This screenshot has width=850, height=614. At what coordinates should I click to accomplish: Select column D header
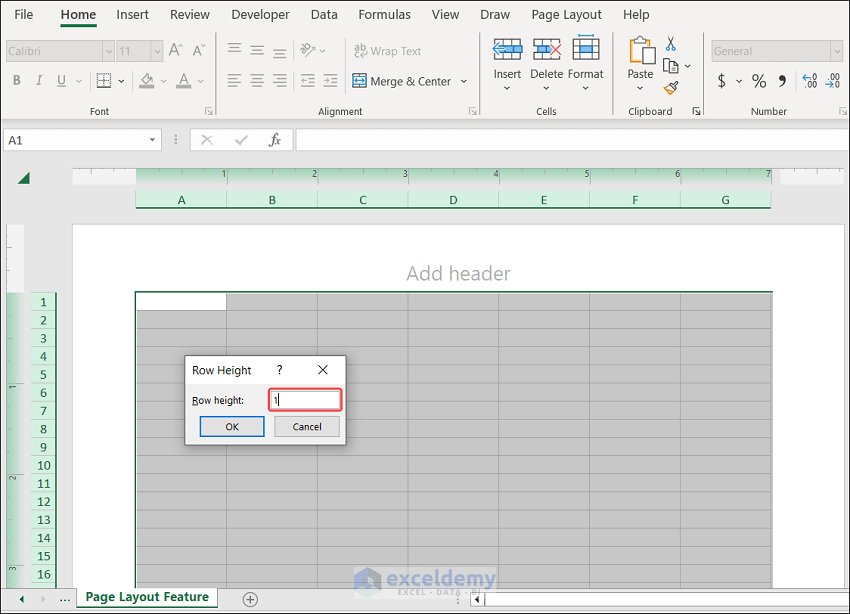point(453,200)
